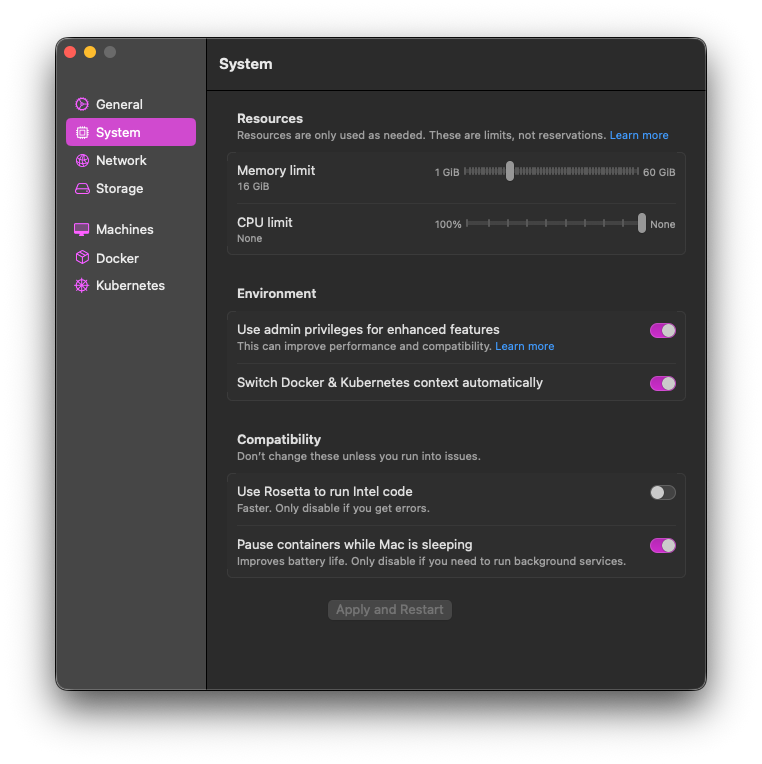The height and width of the screenshot is (764, 762).
Task: Click the Machines monitor icon
Action: [82, 229]
